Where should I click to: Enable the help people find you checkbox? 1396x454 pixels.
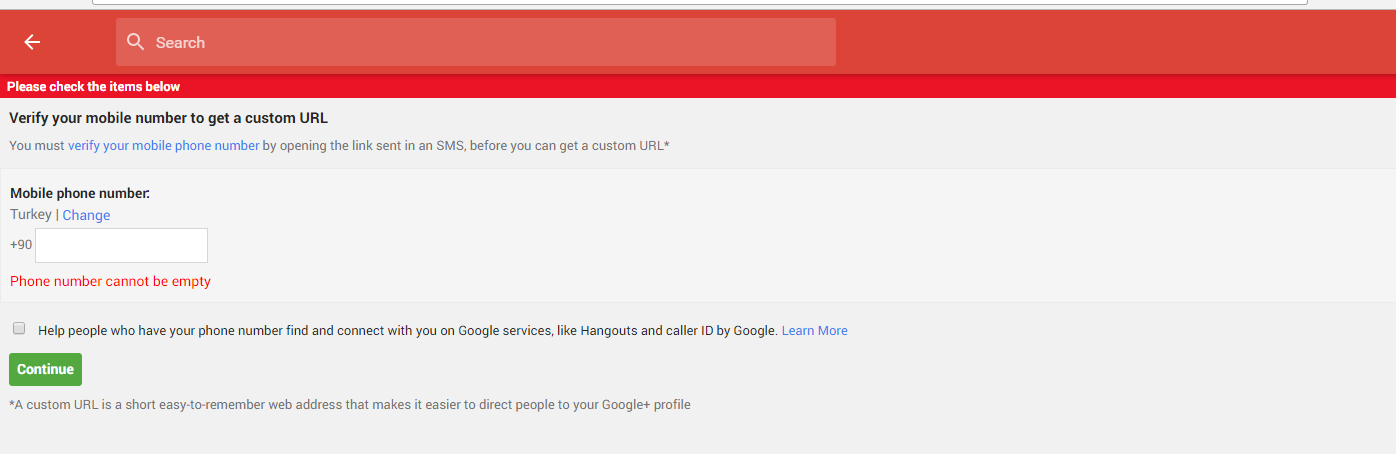pyautogui.click(x=19, y=328)
